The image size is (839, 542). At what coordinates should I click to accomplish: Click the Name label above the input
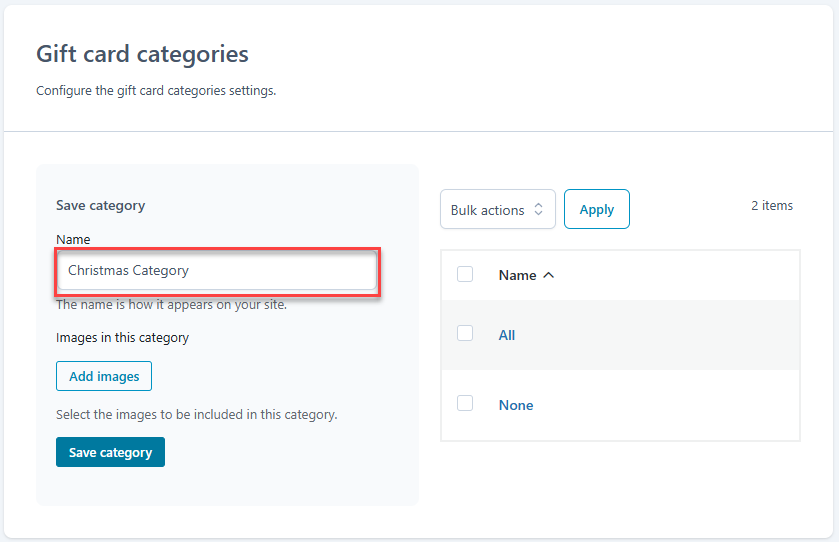tap(73, 239)
